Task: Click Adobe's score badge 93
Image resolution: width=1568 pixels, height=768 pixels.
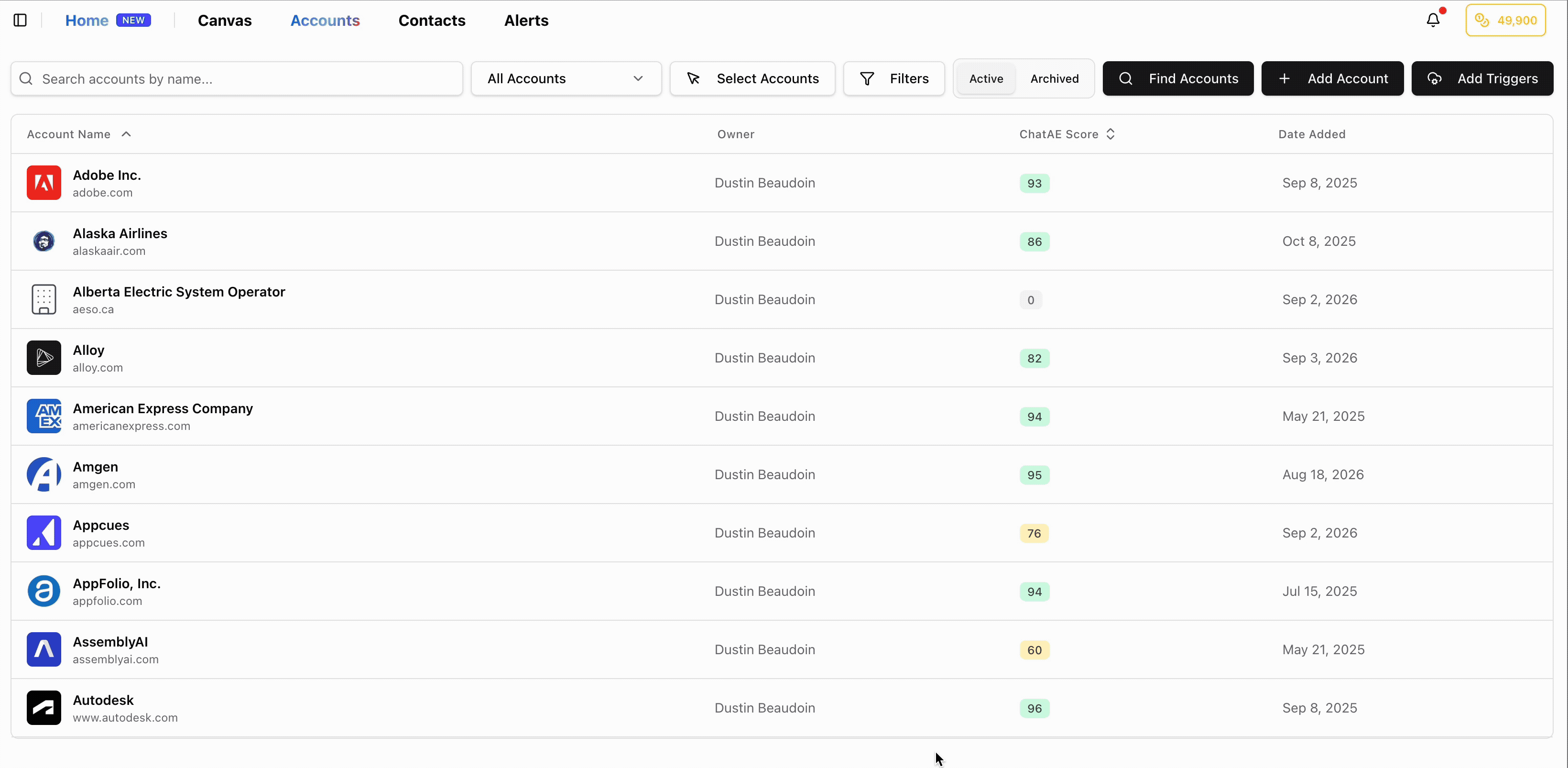Action: pos(1034,183)
